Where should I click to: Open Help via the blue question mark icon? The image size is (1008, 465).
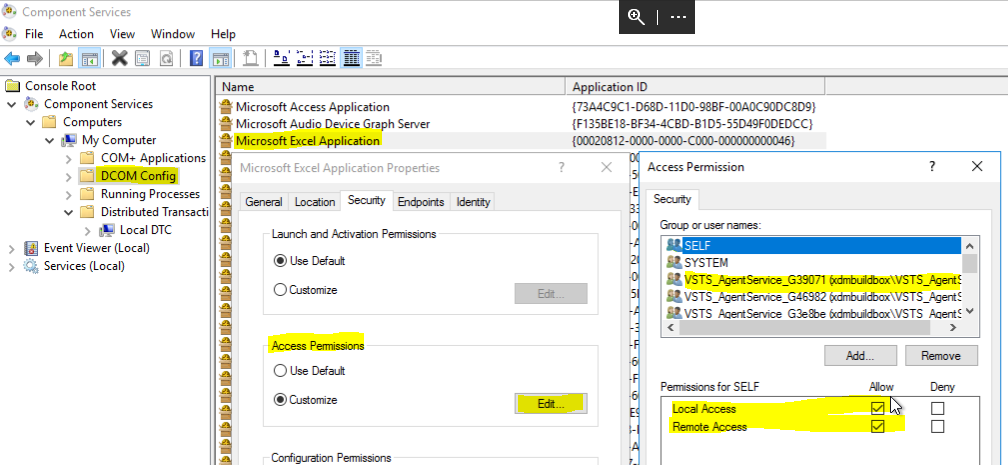pyautogui.click(x=197, y=59)
